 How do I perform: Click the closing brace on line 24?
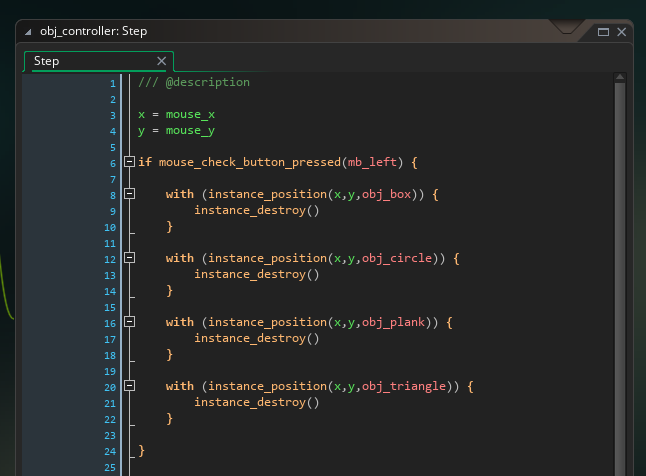click(x=141, y=450)
